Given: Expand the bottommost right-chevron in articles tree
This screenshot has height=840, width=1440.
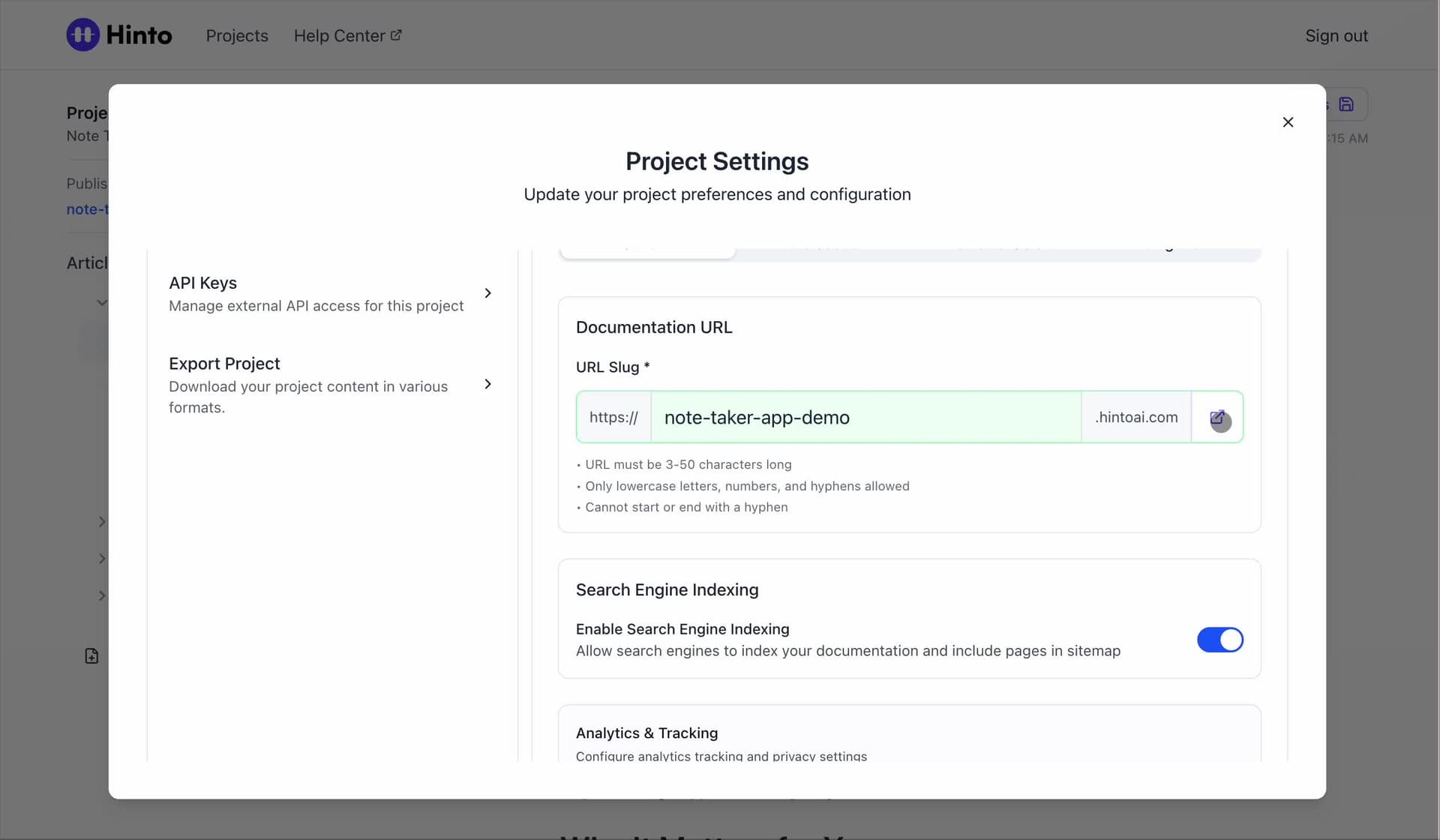Looking at the screenshot, I should (x=102, y=596).
